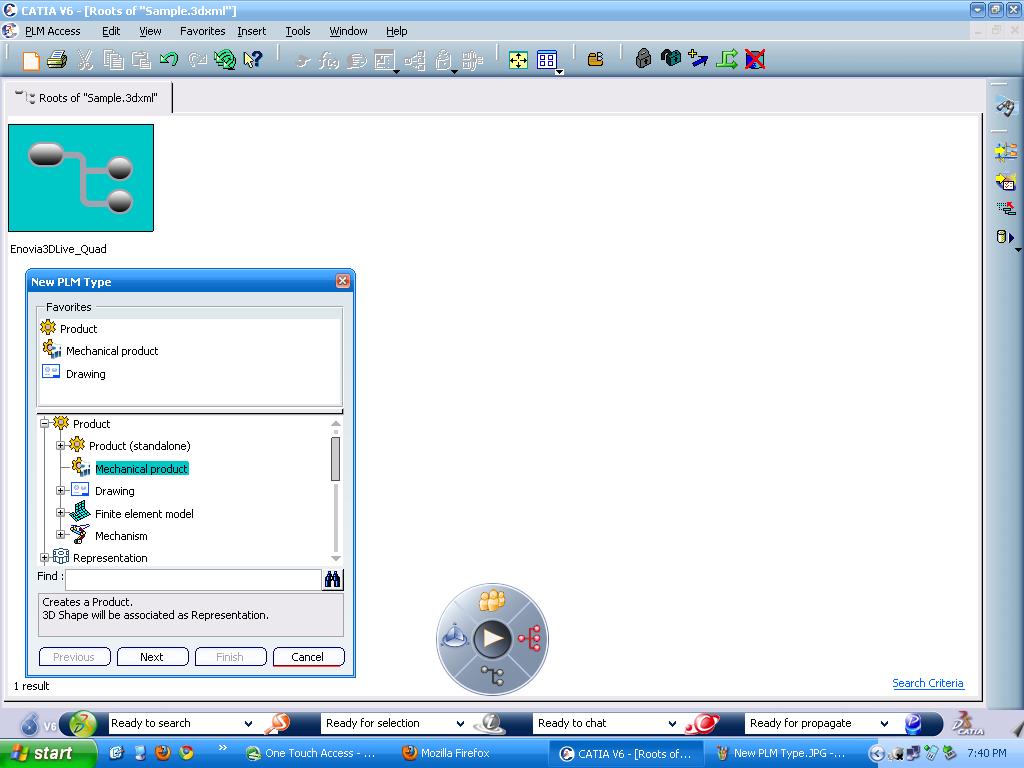
Task: Click the compass 3D shape quadrant icon
Action: (455, 637)
